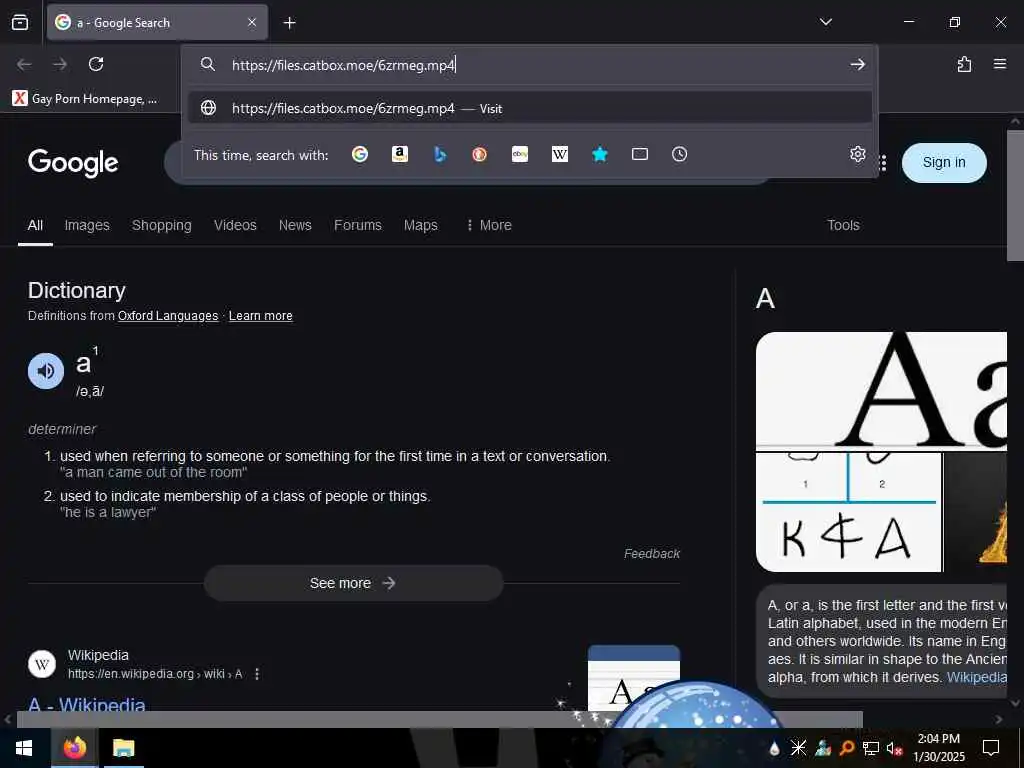Click the Sign in button
The image size is (1024, 768).
pyautogui.click(x=944, y=163)
